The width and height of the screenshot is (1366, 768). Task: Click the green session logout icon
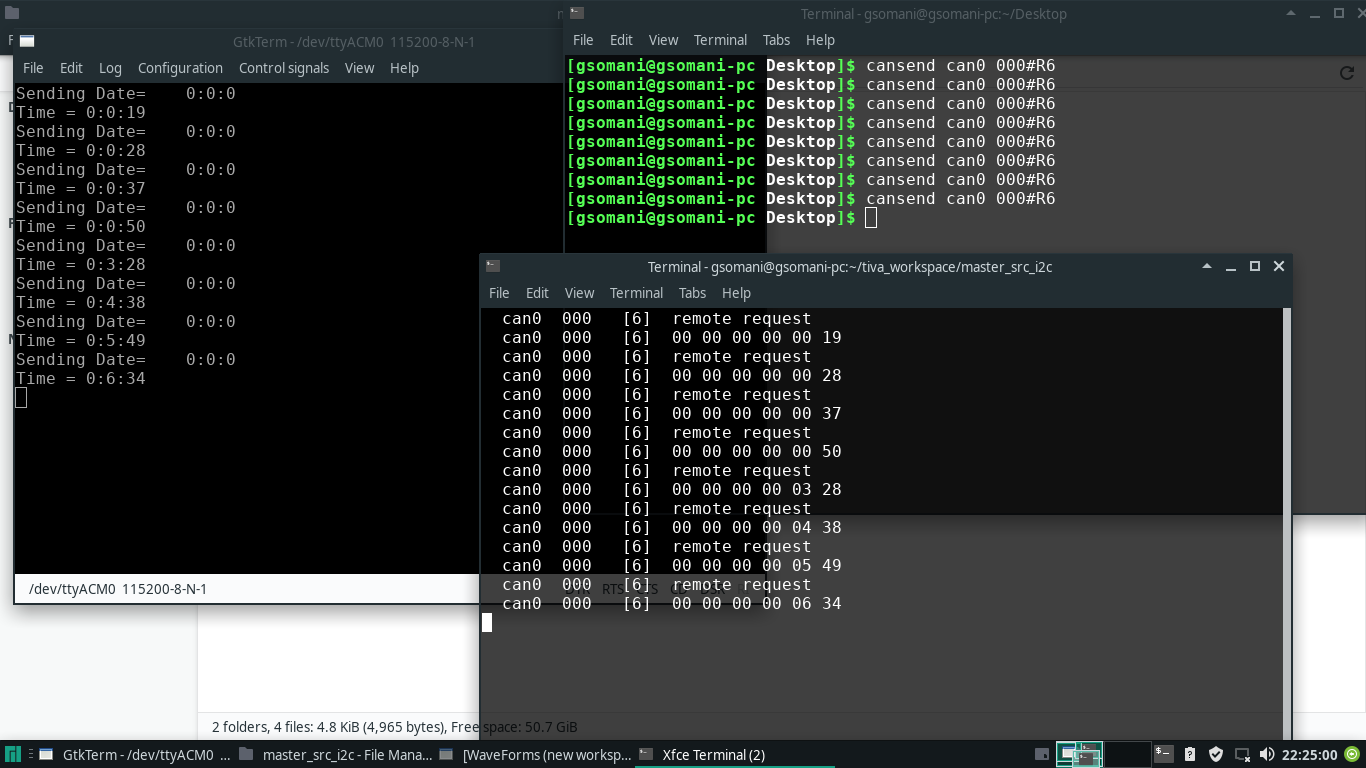point(1352,755)
